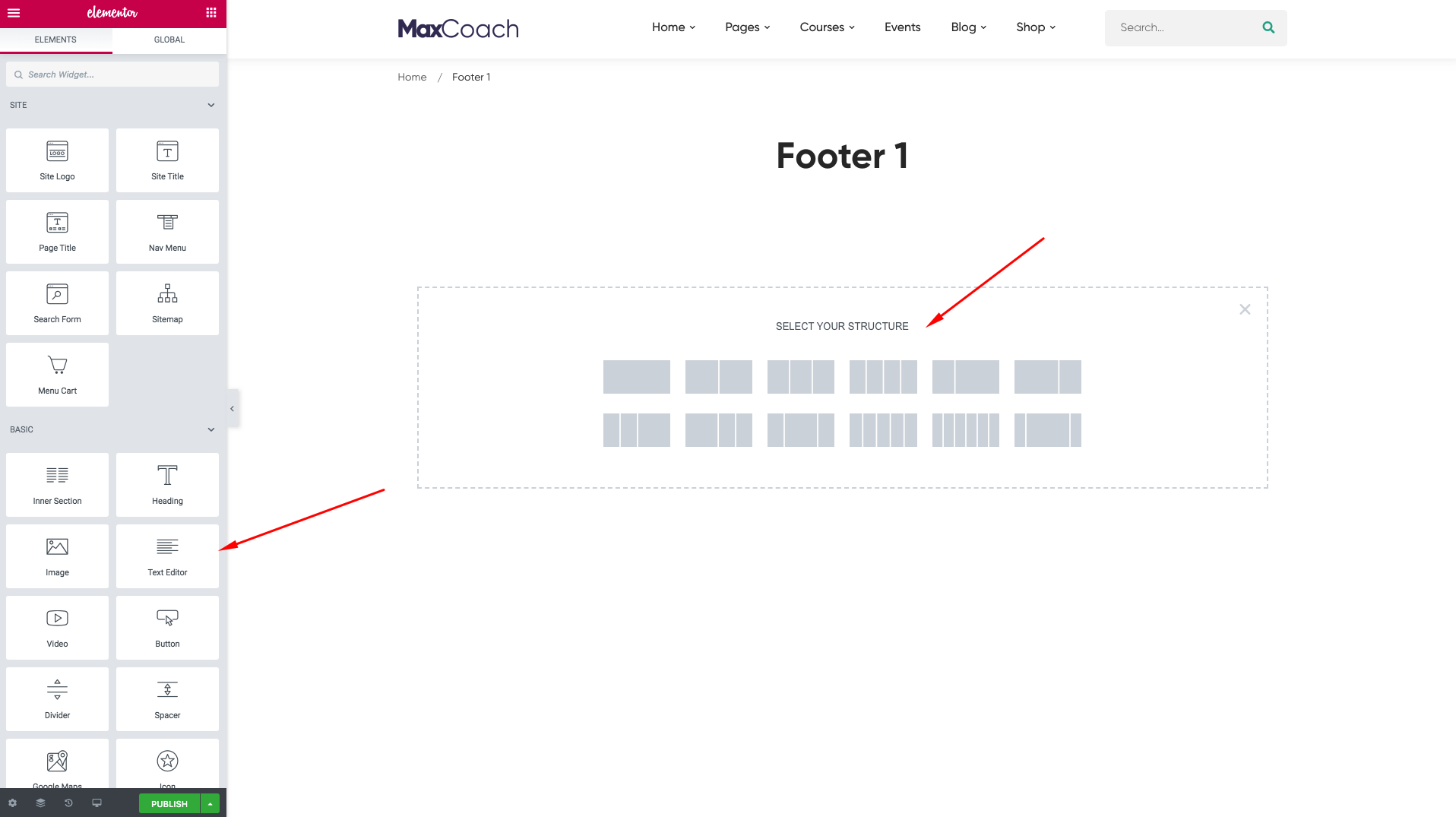Choose the single column structure
The height and width of the screenshot is (817, 1456).
click(637, 377)
